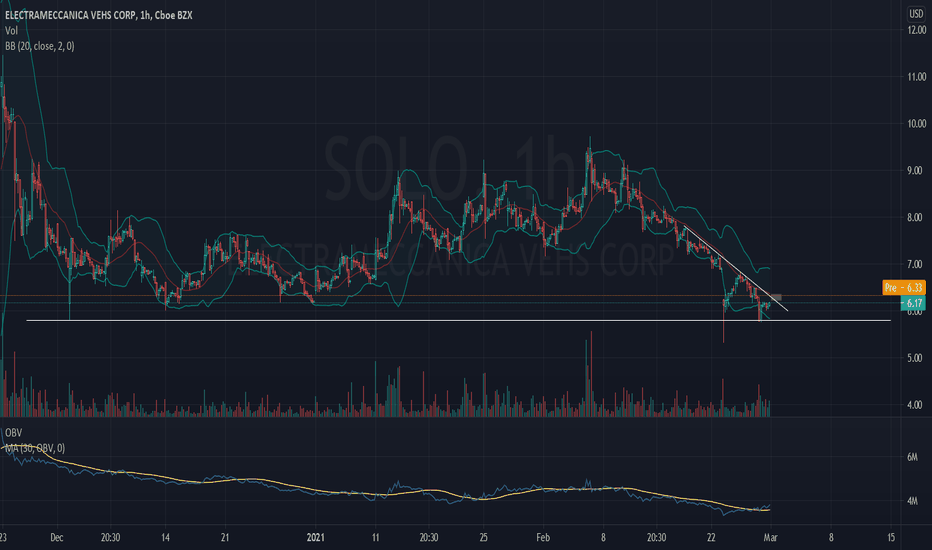Click the 22 date on time axis
The width and height of the screenshot is (932, 550).
711,538
